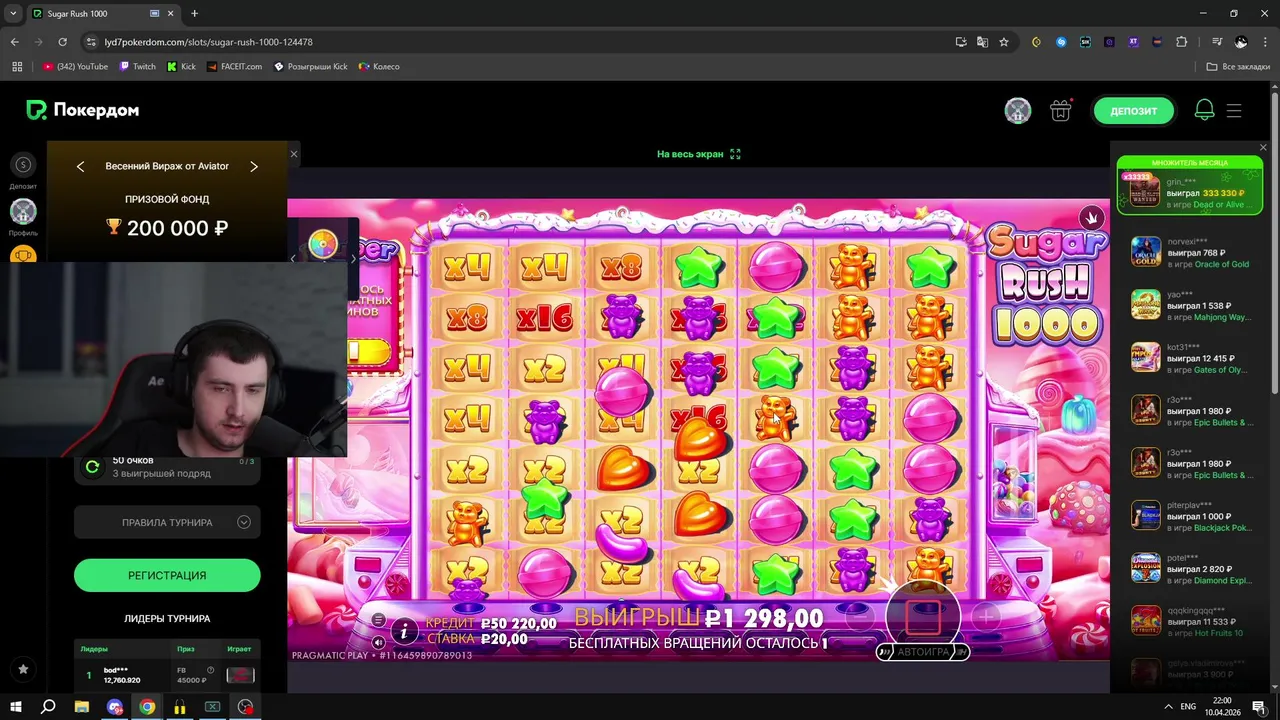Viewport: 1280px width, 720px height.
Task: Click the fortune wheel icon beside the game
Action: 323,244
